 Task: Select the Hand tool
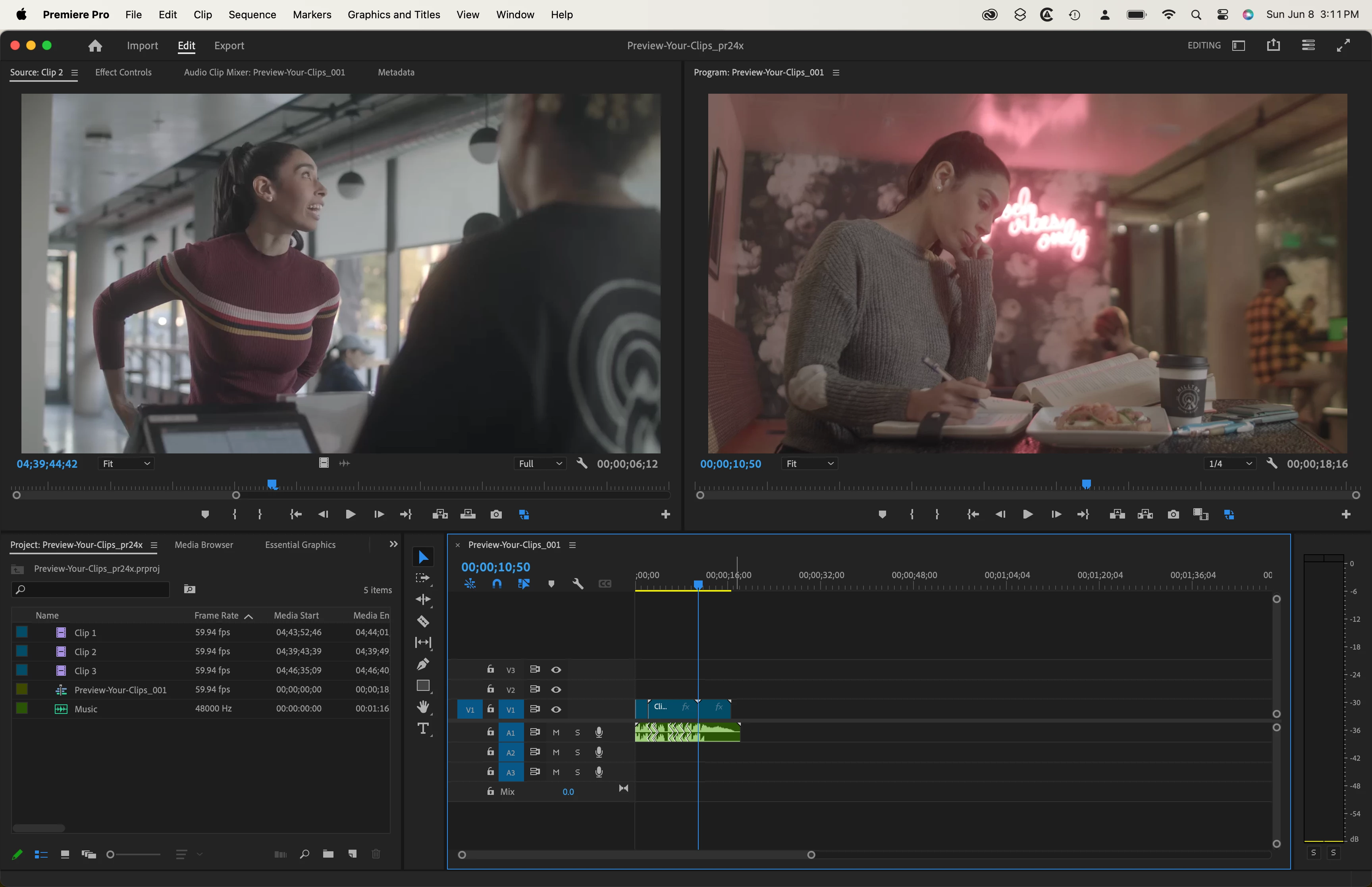423,707
